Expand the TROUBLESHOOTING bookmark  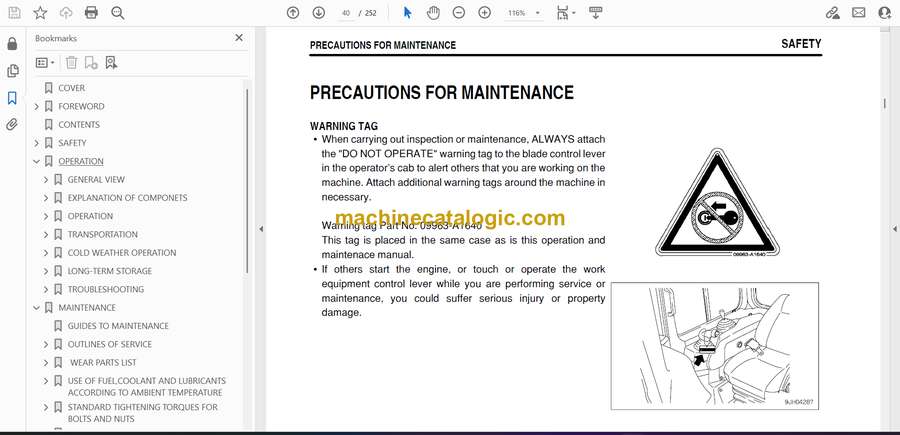[x=46, y=290]
